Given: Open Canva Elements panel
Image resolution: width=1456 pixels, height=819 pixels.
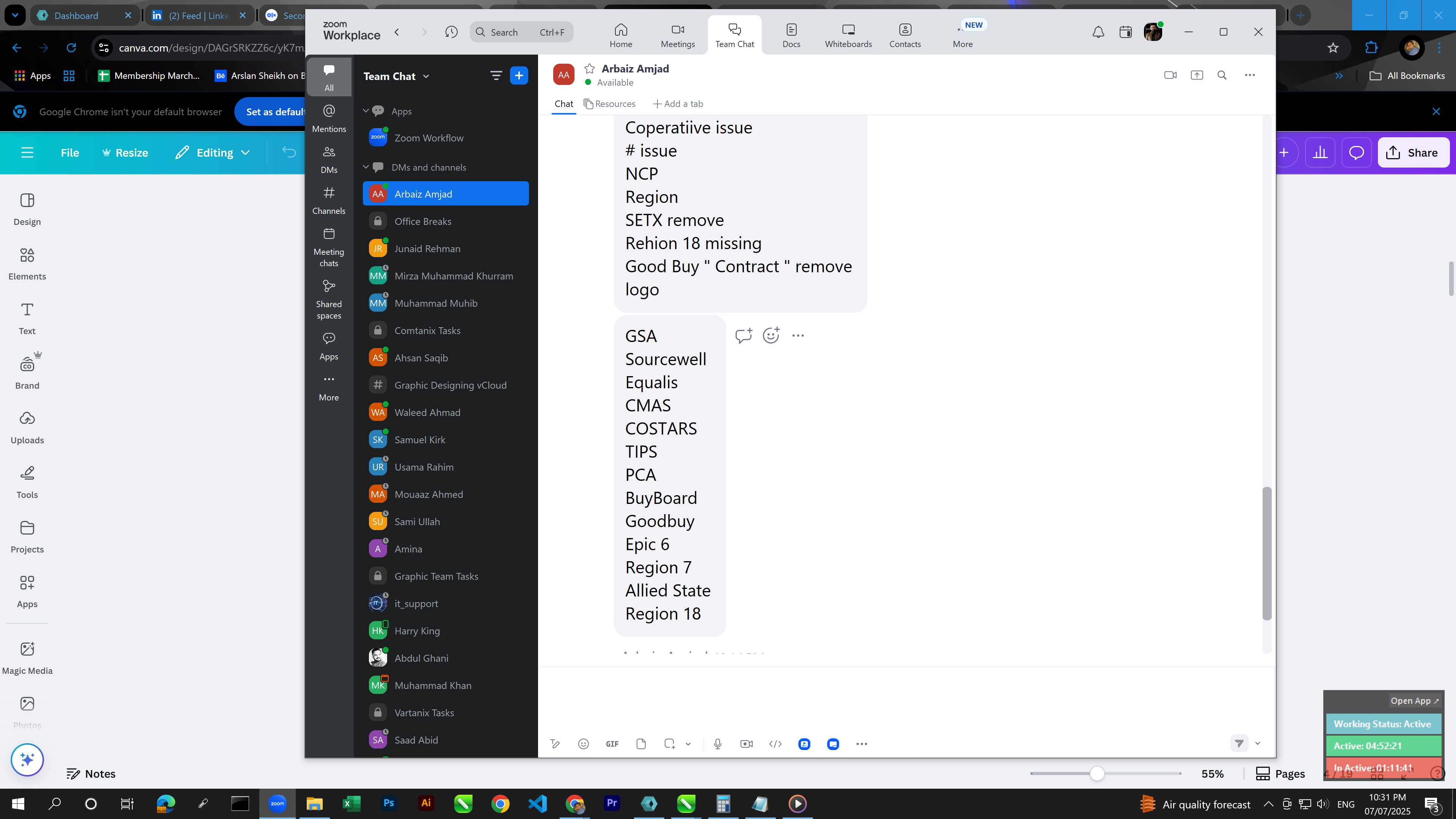Looking at the screenshot, I should click(x=27, y=264).
